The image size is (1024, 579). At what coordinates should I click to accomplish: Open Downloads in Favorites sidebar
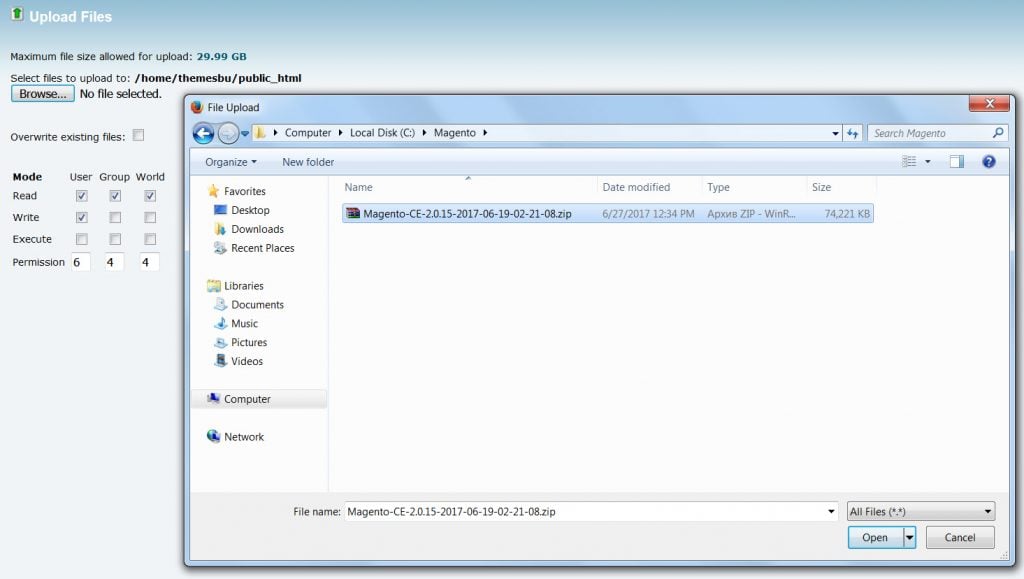(x=257, y=229)
